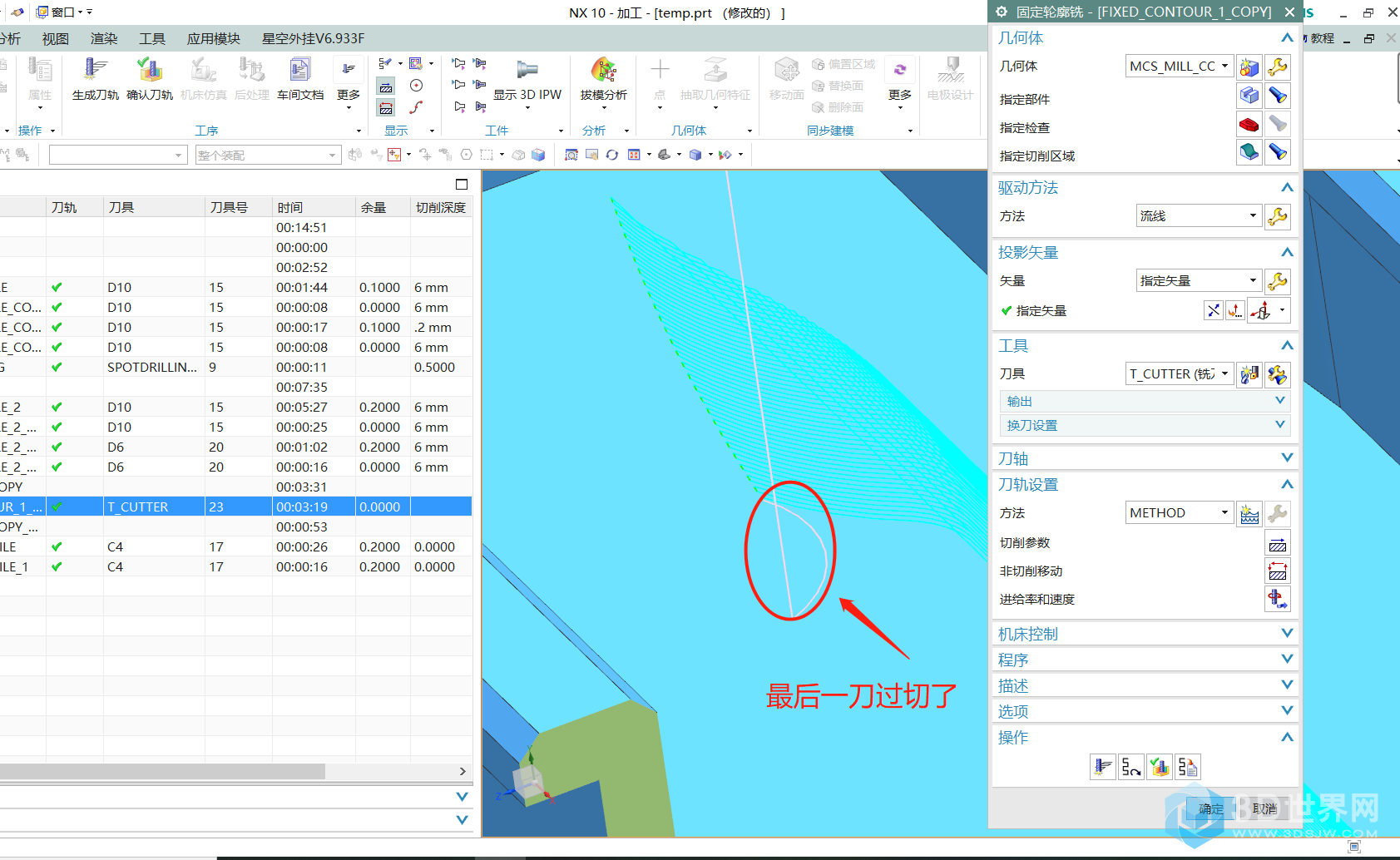Image resolution: width=1400 pixels, height=860 pixels.
Task: Expand the 机床控制 section
Action: coord(1145,634)
